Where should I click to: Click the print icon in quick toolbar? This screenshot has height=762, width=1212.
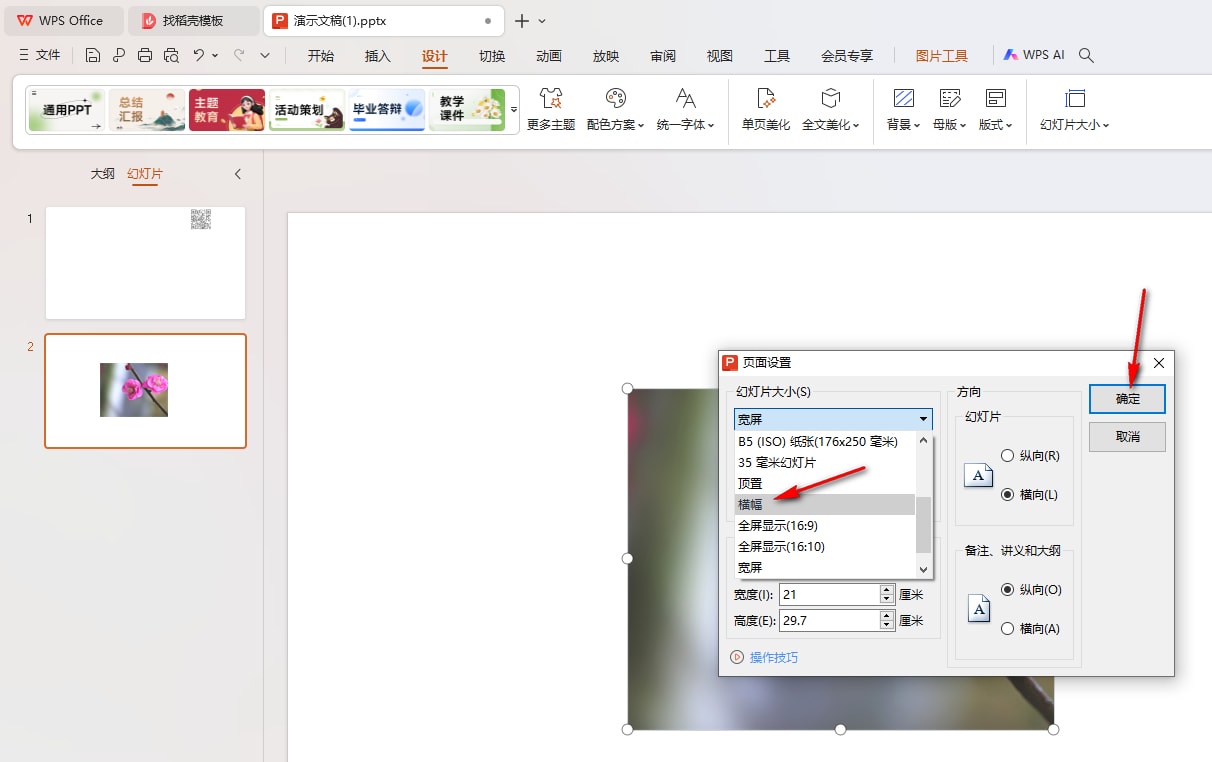click(145, 55)
